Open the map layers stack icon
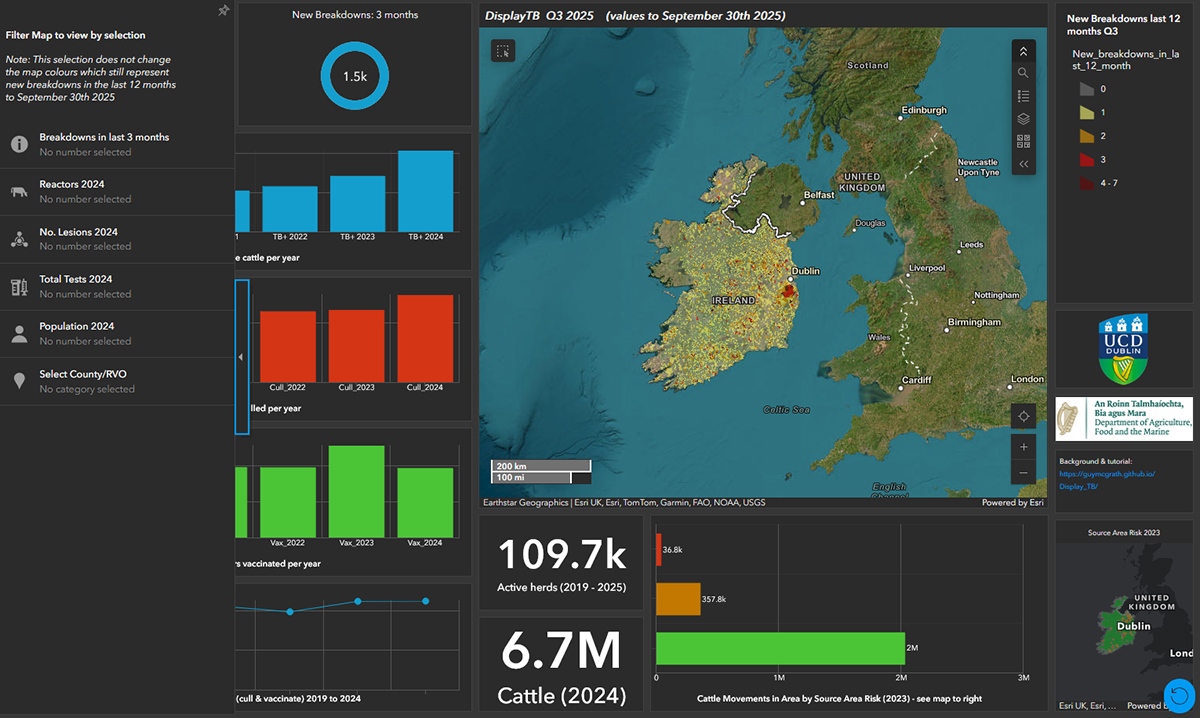Viewport: 1200px width, 718px height. pyautogui.click(x=1023, y=119)
